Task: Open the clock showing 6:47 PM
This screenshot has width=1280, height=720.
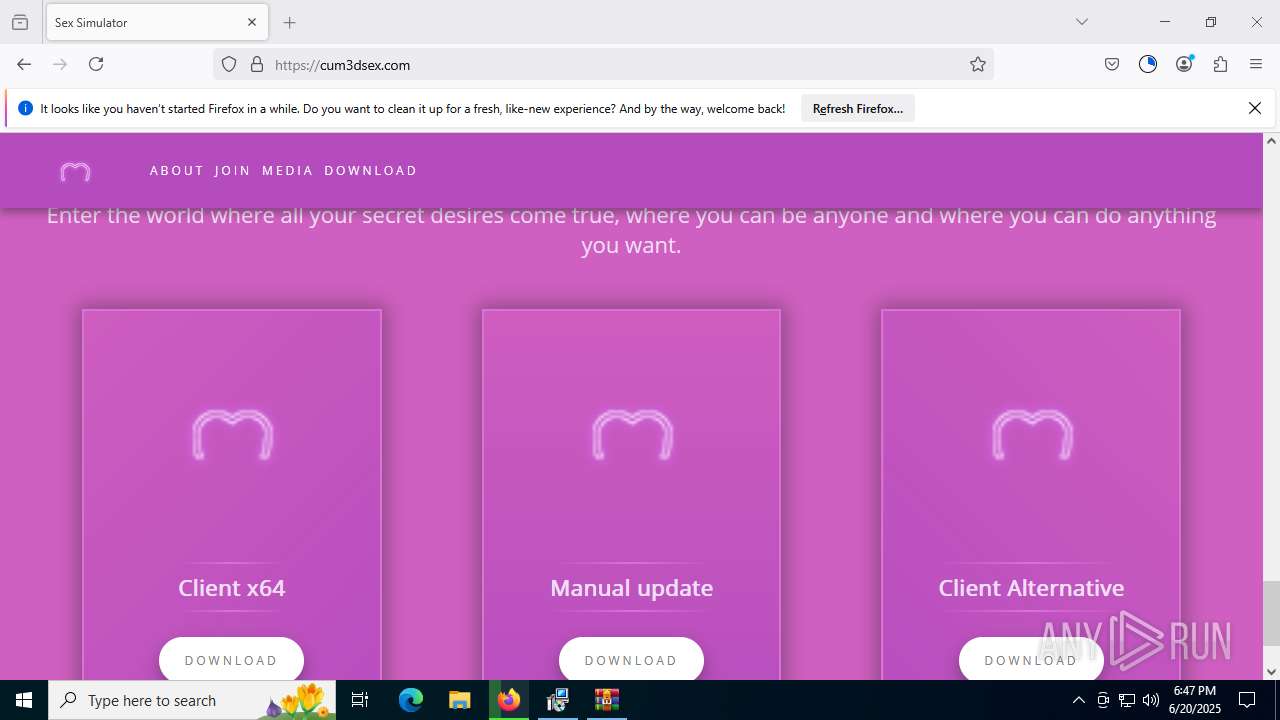Action: click(1195, 700)
